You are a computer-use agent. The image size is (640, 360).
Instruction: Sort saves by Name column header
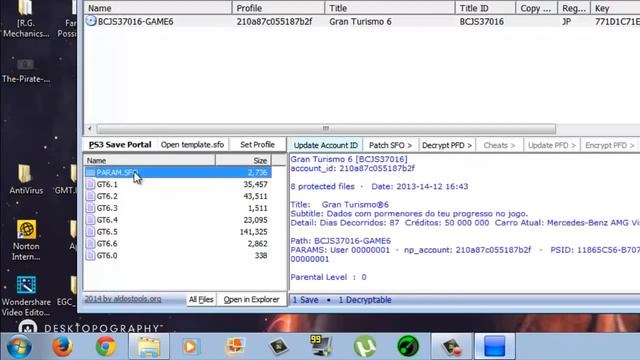tap(158, 8)
